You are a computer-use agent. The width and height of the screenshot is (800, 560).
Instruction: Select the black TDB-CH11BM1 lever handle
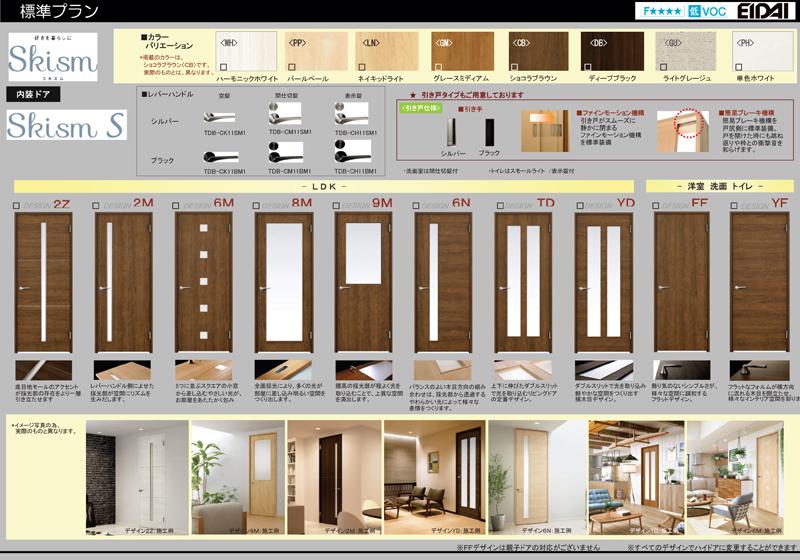(353, 153)
